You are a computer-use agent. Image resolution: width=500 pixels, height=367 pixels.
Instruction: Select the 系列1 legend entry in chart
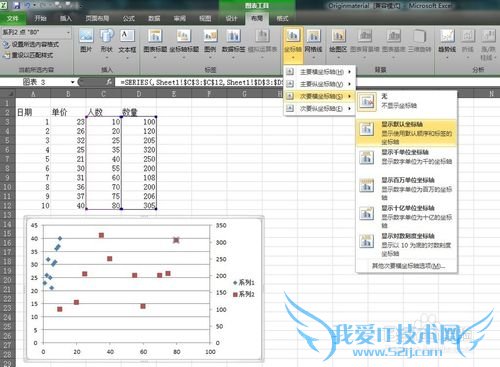click(x=244, y=282)
